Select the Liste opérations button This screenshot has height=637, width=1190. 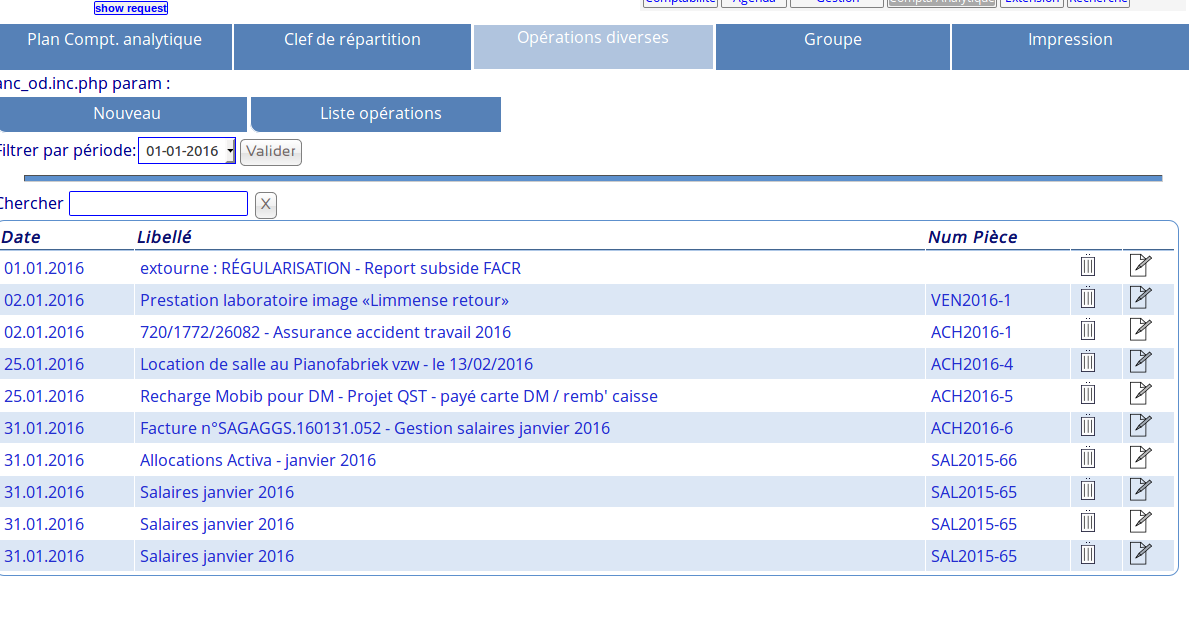[x=380, y=114]
